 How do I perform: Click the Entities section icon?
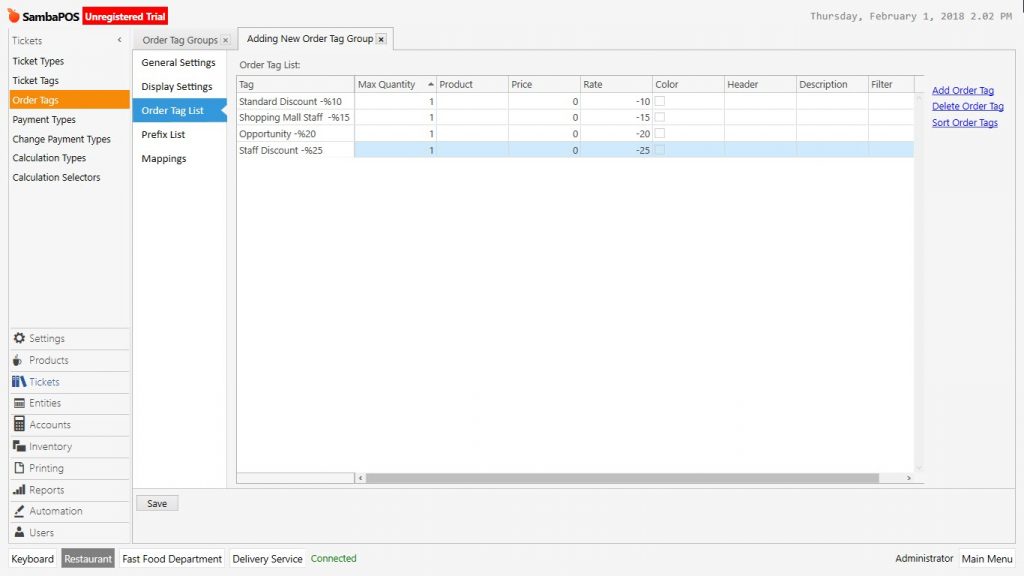pos(19,403)
